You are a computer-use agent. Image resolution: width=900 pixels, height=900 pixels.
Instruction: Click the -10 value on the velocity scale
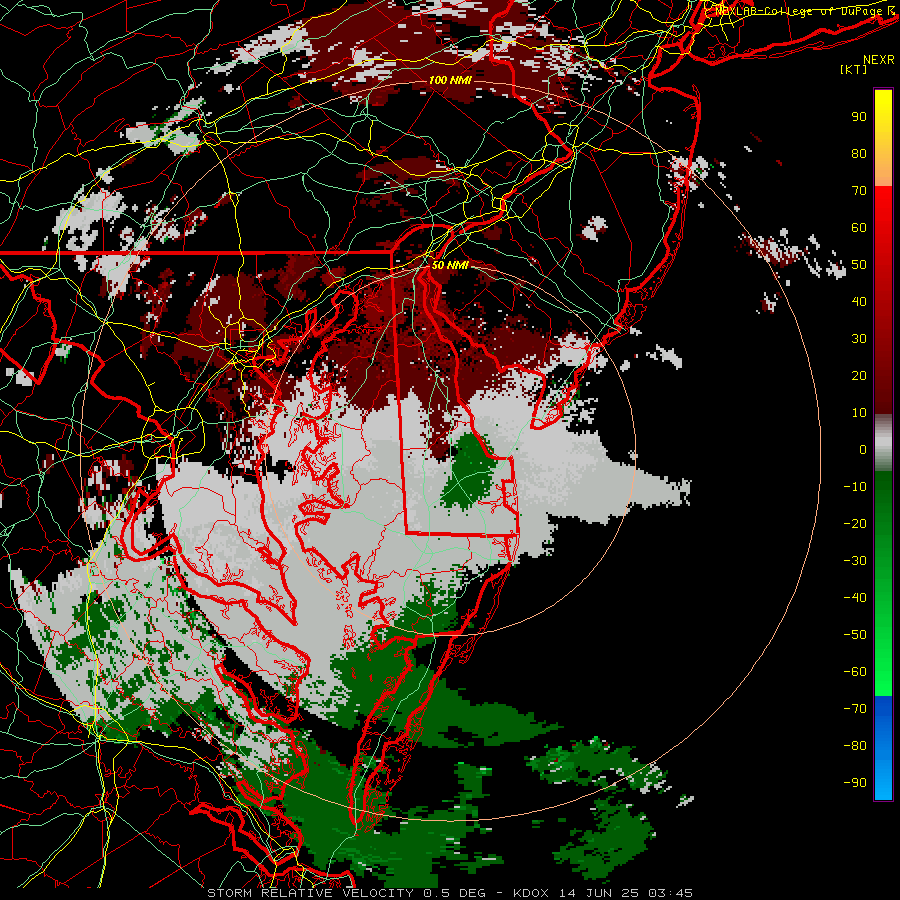click(855, 487)
